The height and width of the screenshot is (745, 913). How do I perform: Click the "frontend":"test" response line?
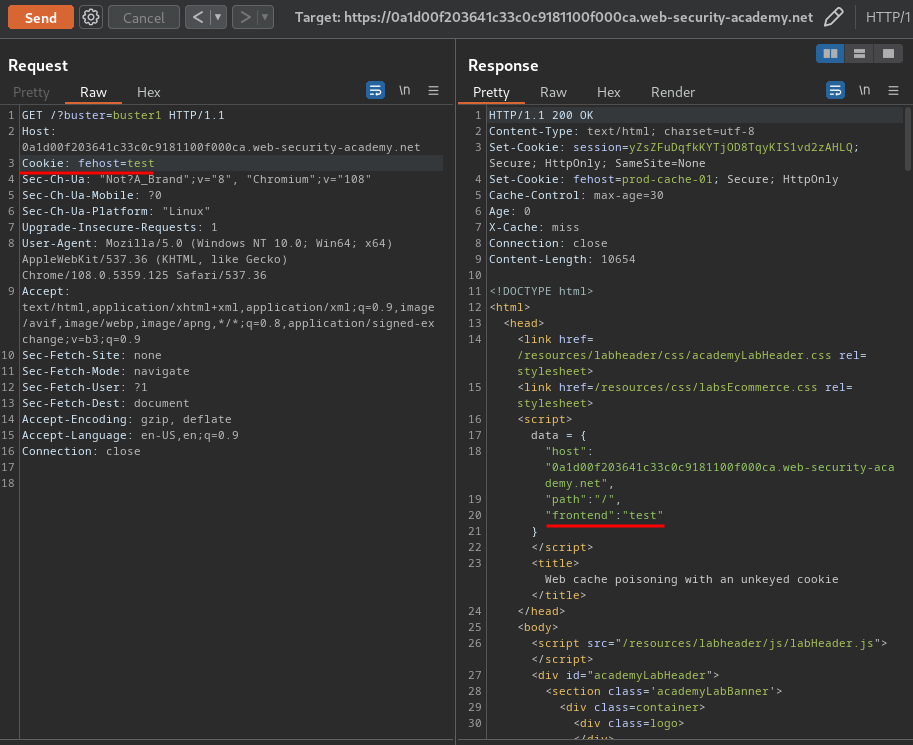pyautogui.click(x=604, y=516)
